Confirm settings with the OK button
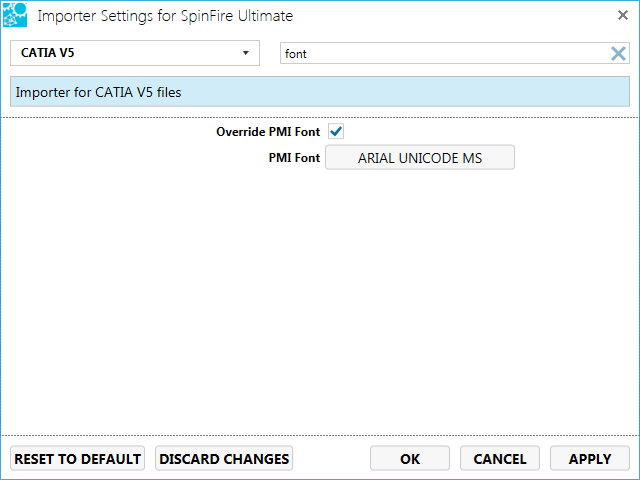The width and height of the screenshot is (640, 480). (410, 459)
